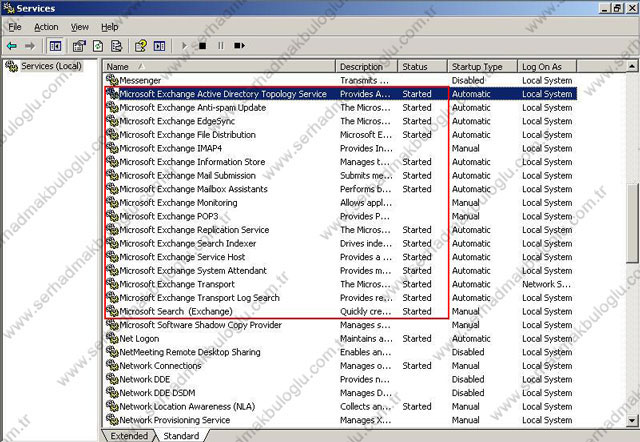The height and width of the screenshot is (442, 640).
Task: Select Microsoft Exchange Active Directory Topology Service
Action: click(x=340, y=93)
